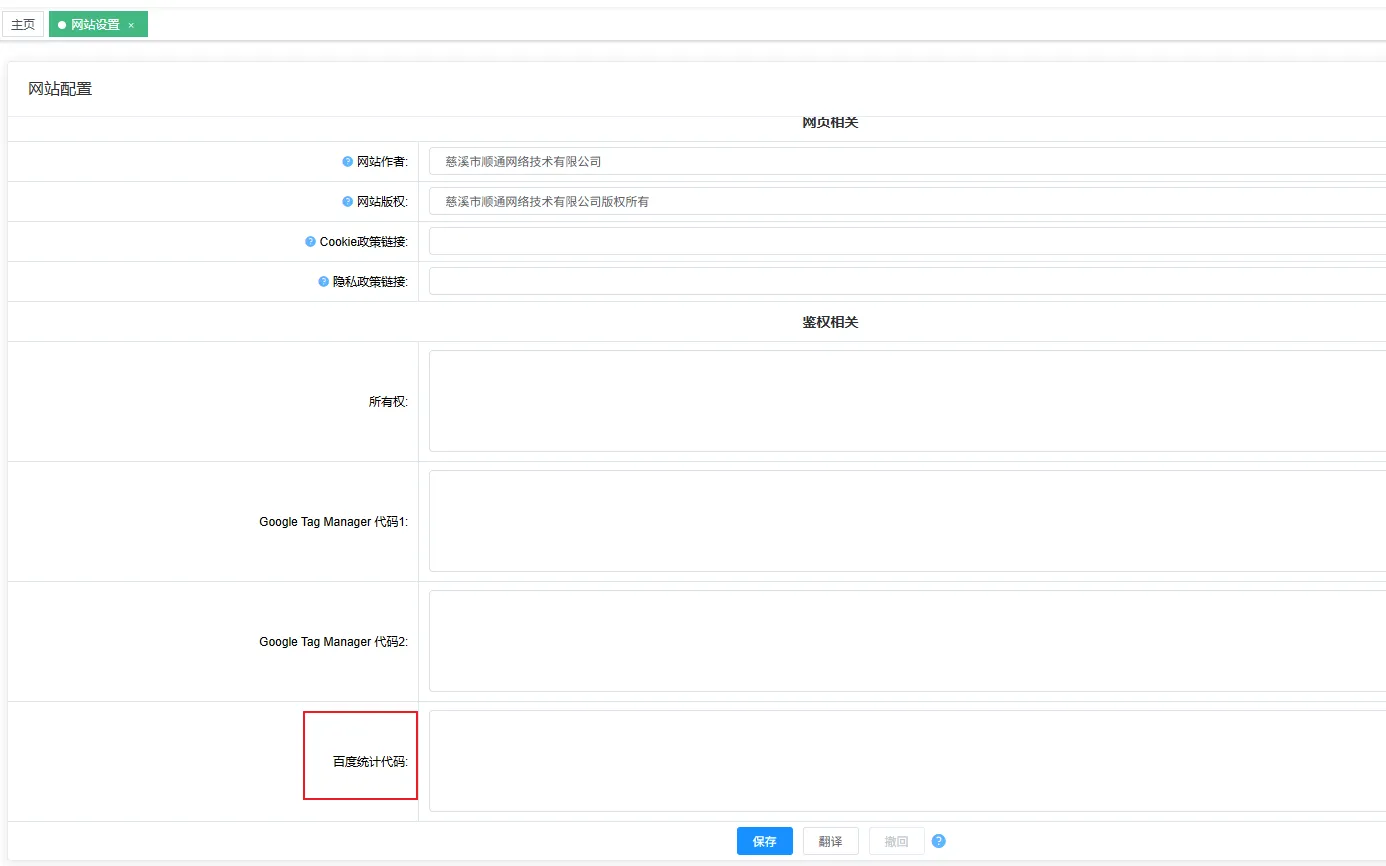Focus the 所有权 text area
Viewport: 1386px width, 866px height.
[x=906, y=401]
